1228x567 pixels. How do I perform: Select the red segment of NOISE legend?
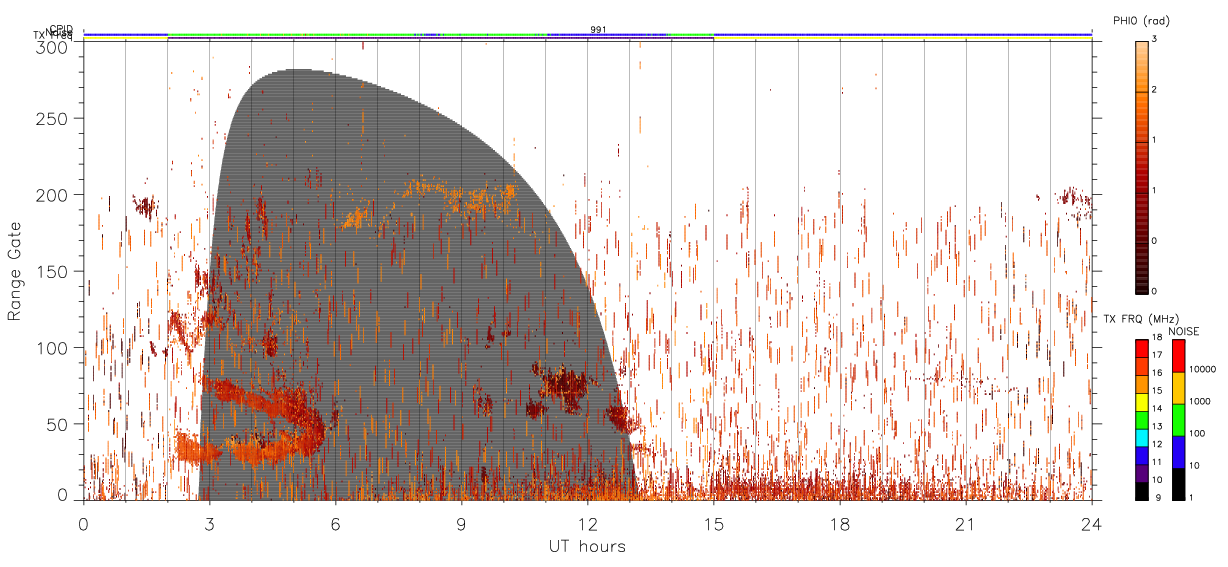coord(1178,356)
